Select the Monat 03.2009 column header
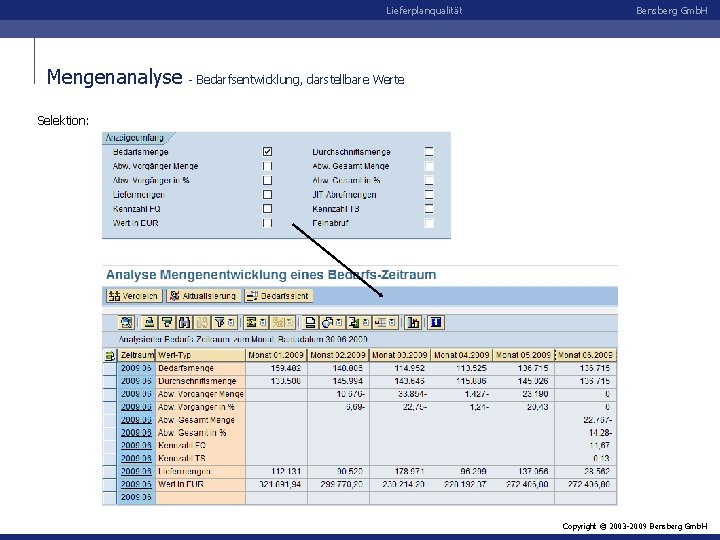 pos(399,355)
